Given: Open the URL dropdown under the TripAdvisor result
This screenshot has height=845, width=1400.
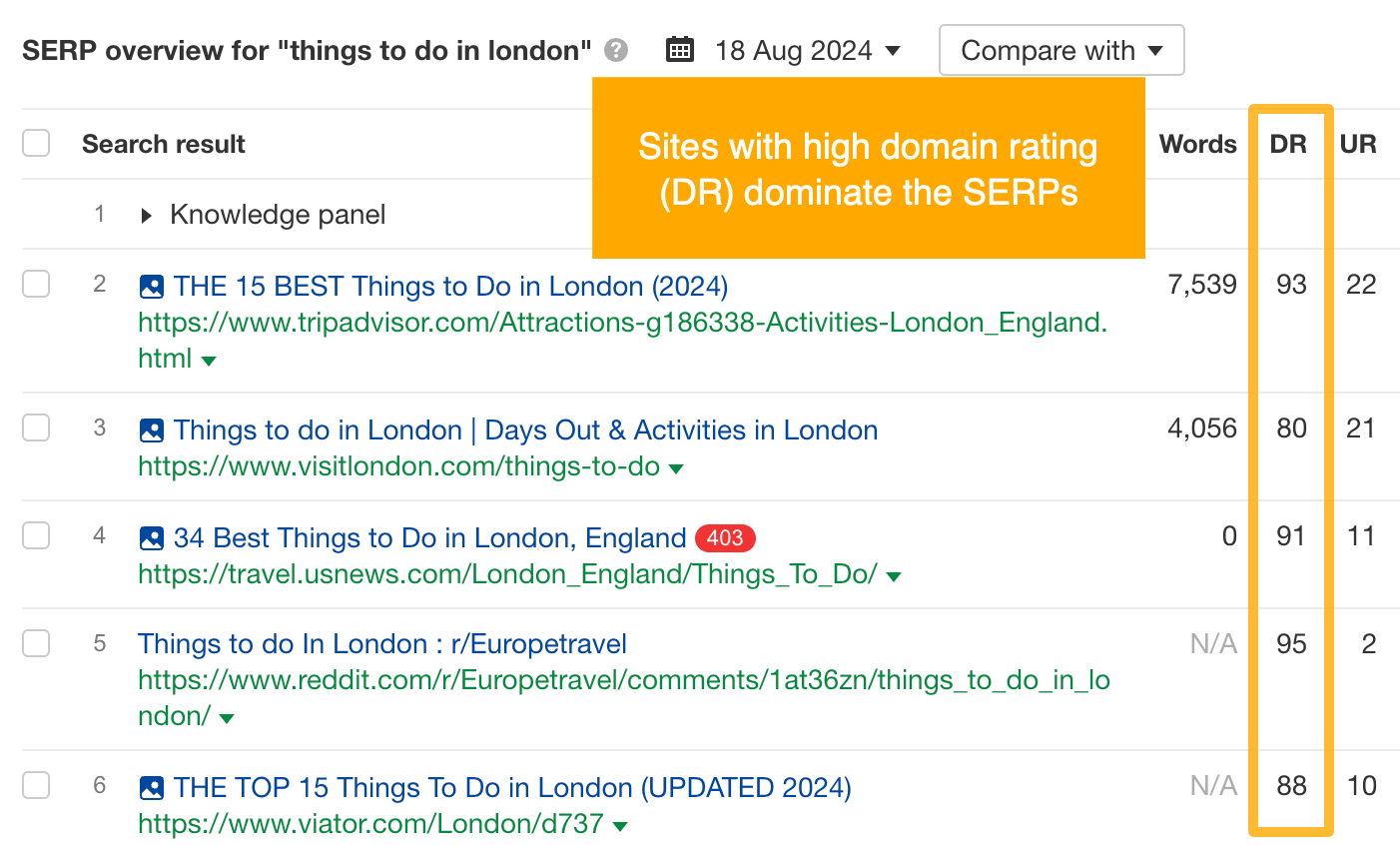Looking at the screenshot, I should tap(209, 361).
